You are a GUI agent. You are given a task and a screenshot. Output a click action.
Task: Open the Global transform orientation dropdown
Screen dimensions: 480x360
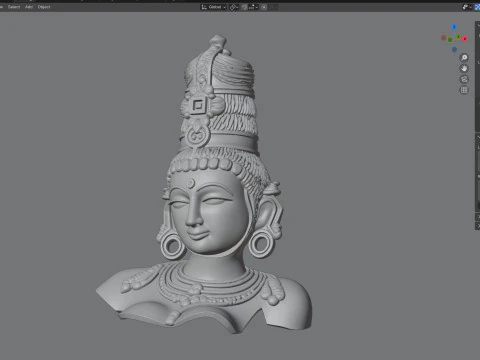point(214,7)
